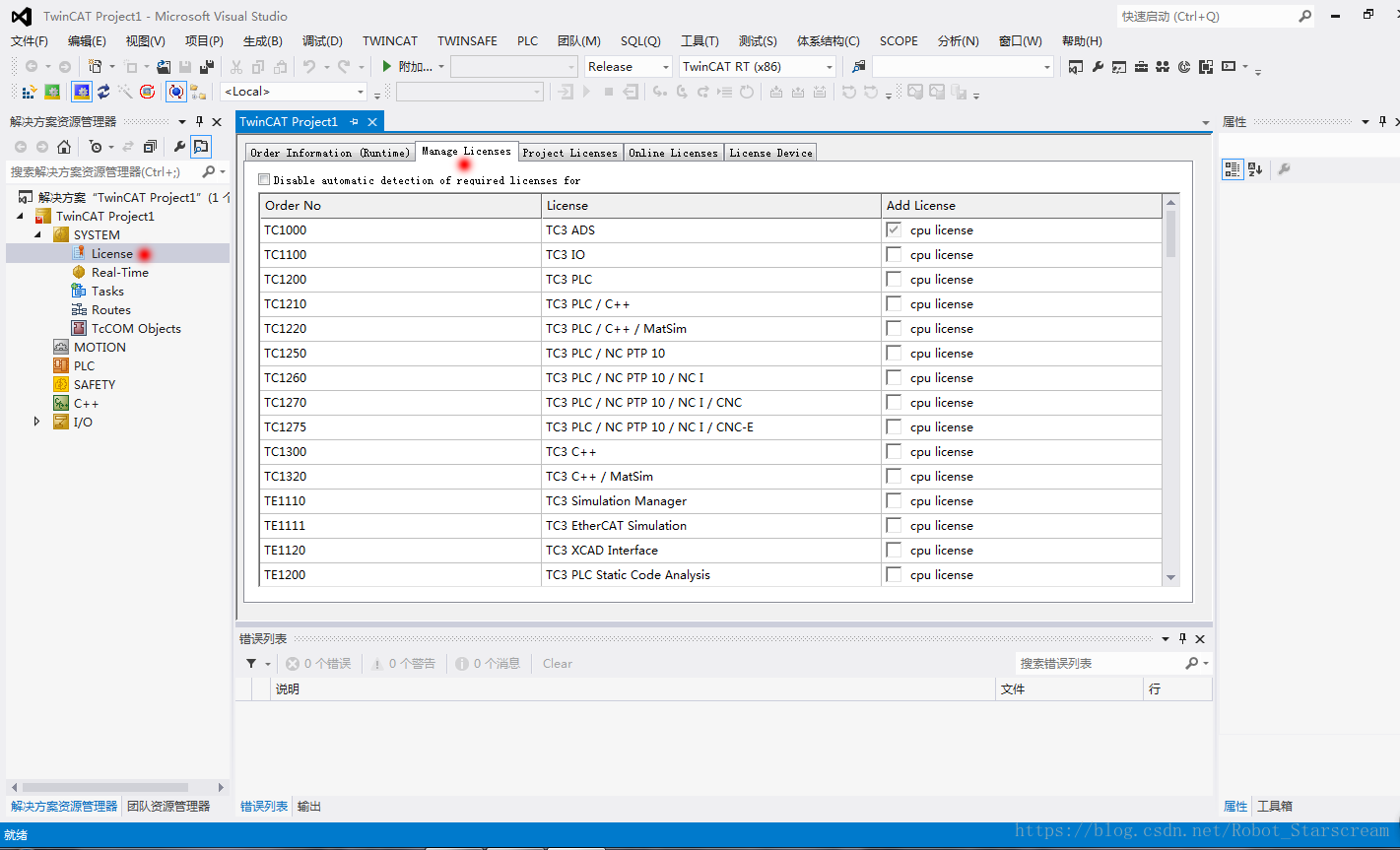Open the Command Window toolbar icon

coord(1228,66)
